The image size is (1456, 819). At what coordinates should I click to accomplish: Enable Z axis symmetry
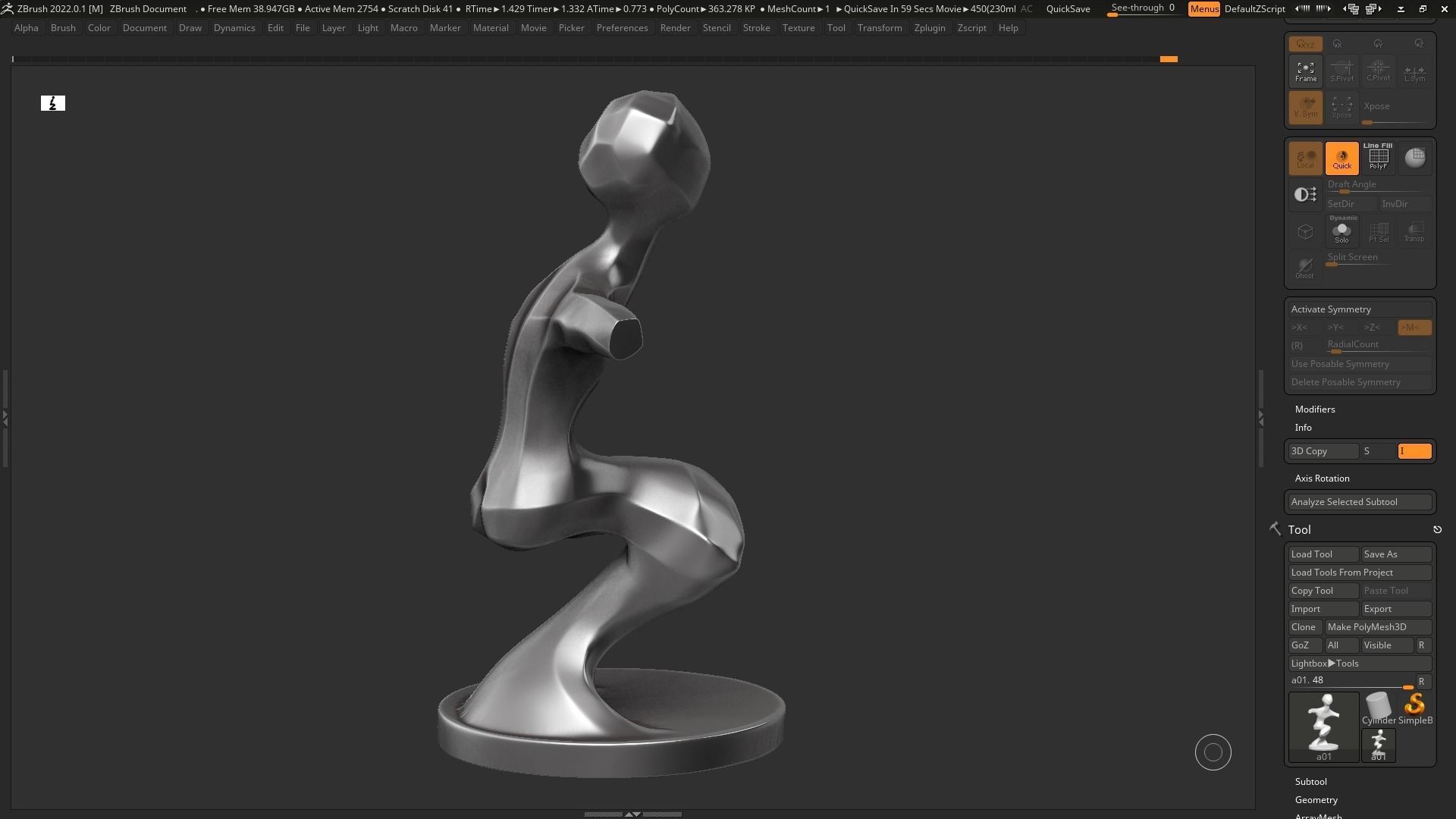(1378, 328)
